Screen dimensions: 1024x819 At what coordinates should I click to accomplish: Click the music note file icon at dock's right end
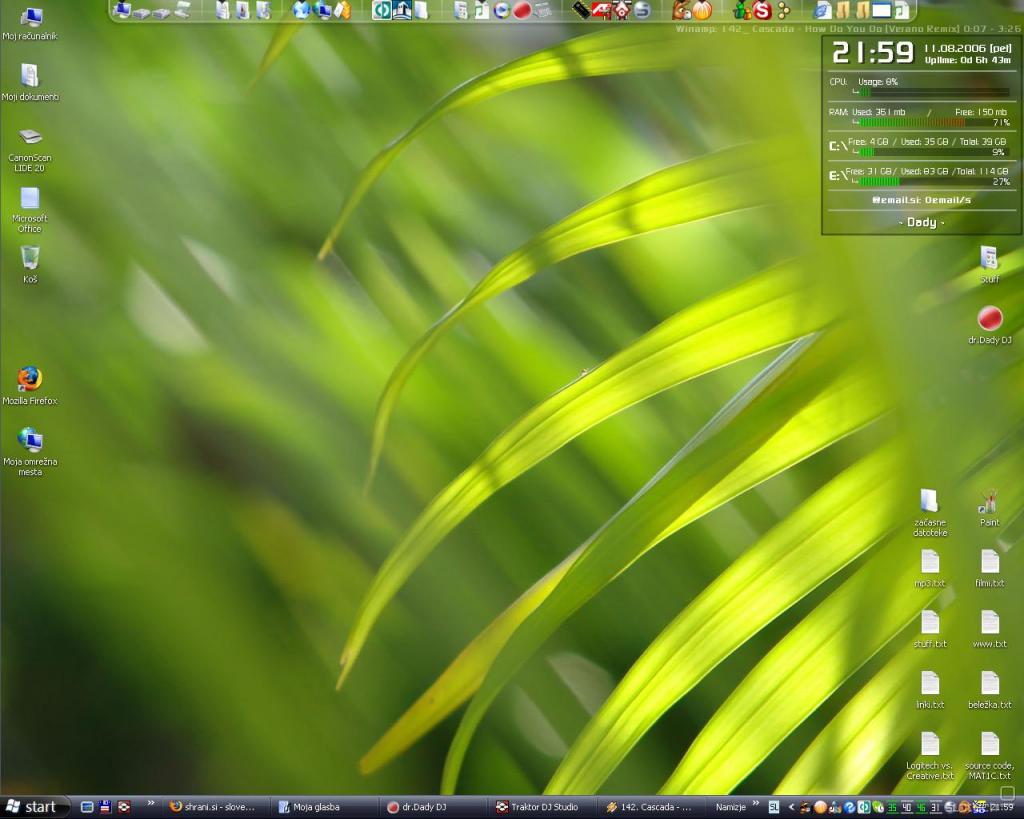pos(902,10)
